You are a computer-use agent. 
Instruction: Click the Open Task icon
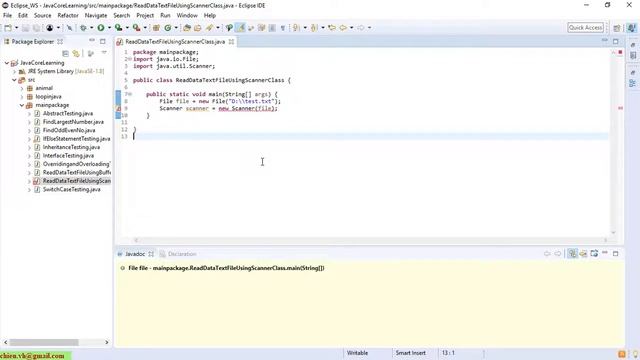coord(198,28)
